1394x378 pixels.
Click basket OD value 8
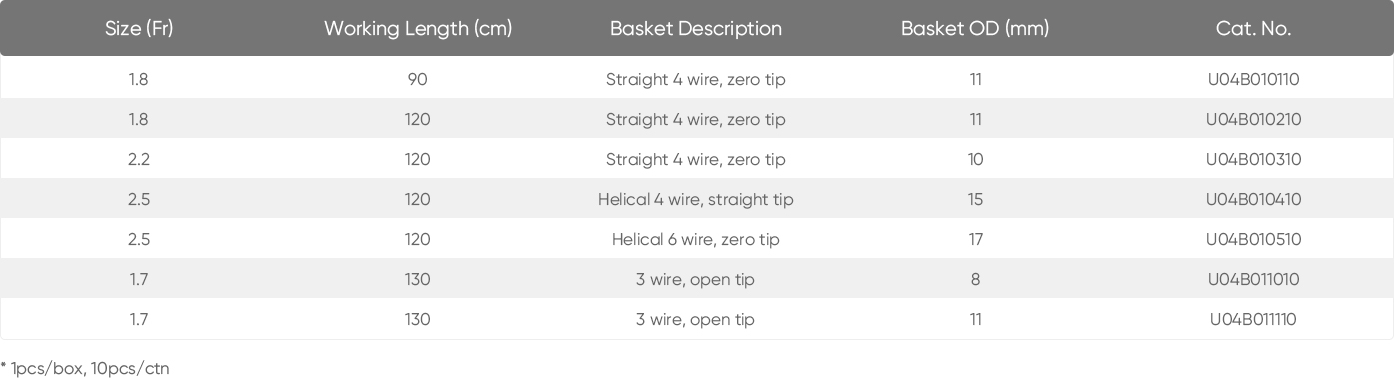tap(975, 279)
